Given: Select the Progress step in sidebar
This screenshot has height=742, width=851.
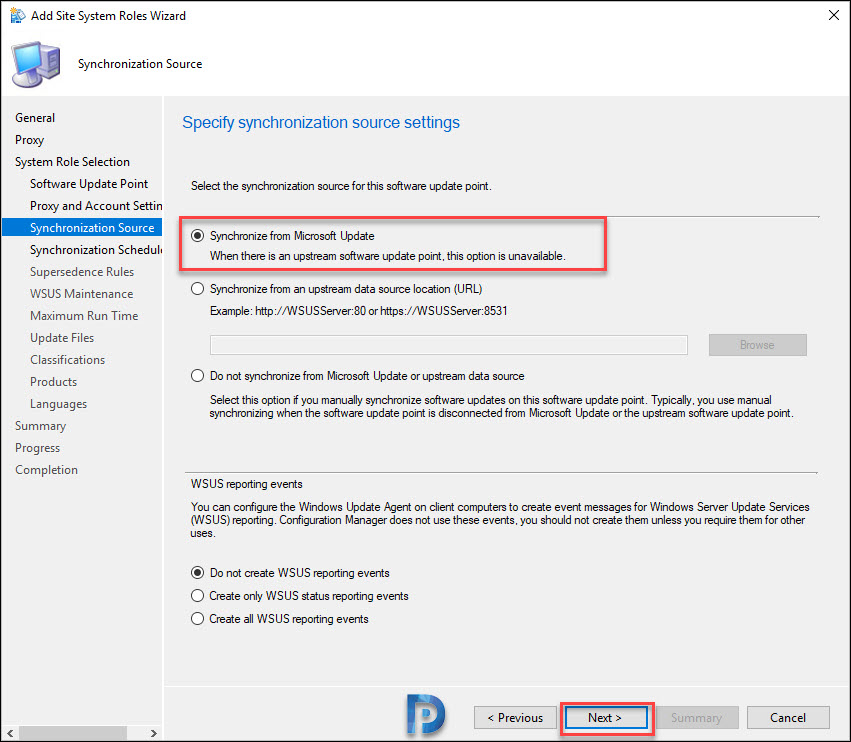Looking at the screenshot, I should point(37,448).
